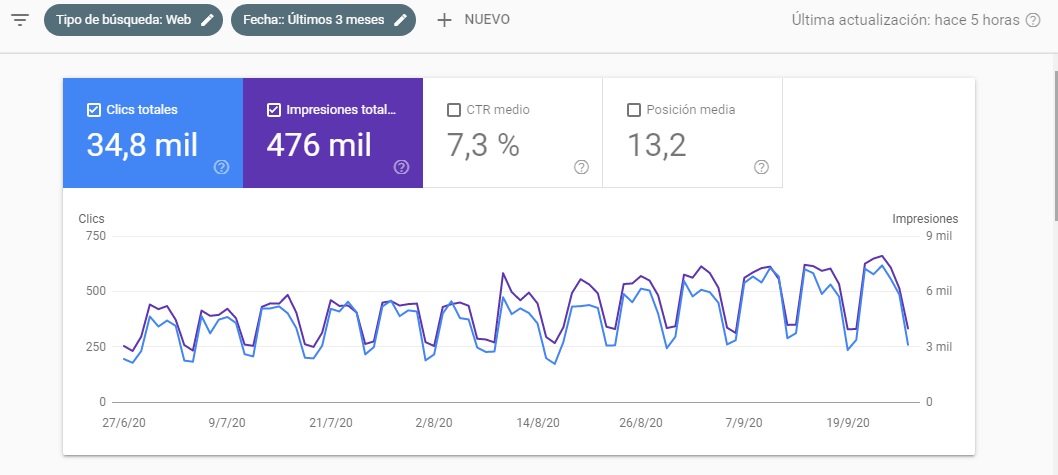Edit the Tipo de búsqueda pencil icon
Screen dimensions: 1058x475
point(207,20)
